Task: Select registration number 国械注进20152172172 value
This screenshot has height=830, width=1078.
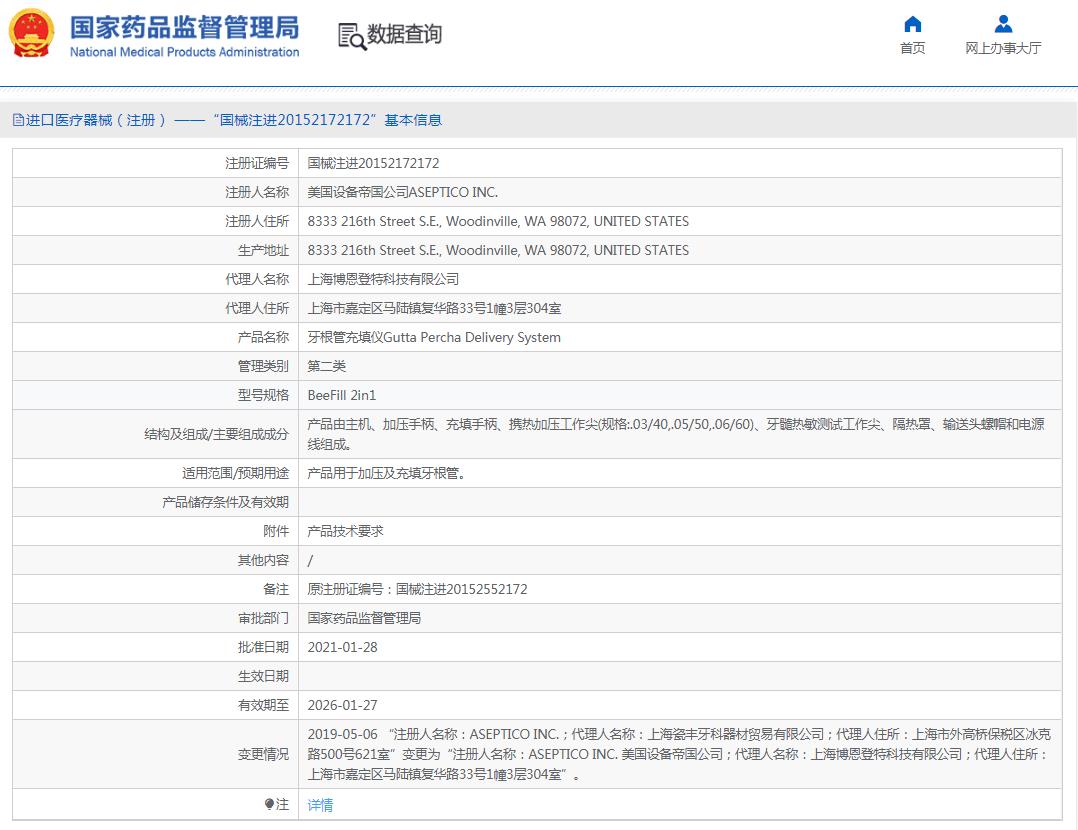Action: tap(373, 164)
